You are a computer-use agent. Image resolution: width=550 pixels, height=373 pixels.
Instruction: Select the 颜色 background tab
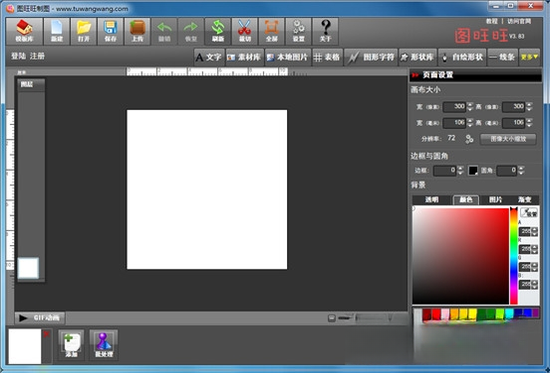pos(466,200)
